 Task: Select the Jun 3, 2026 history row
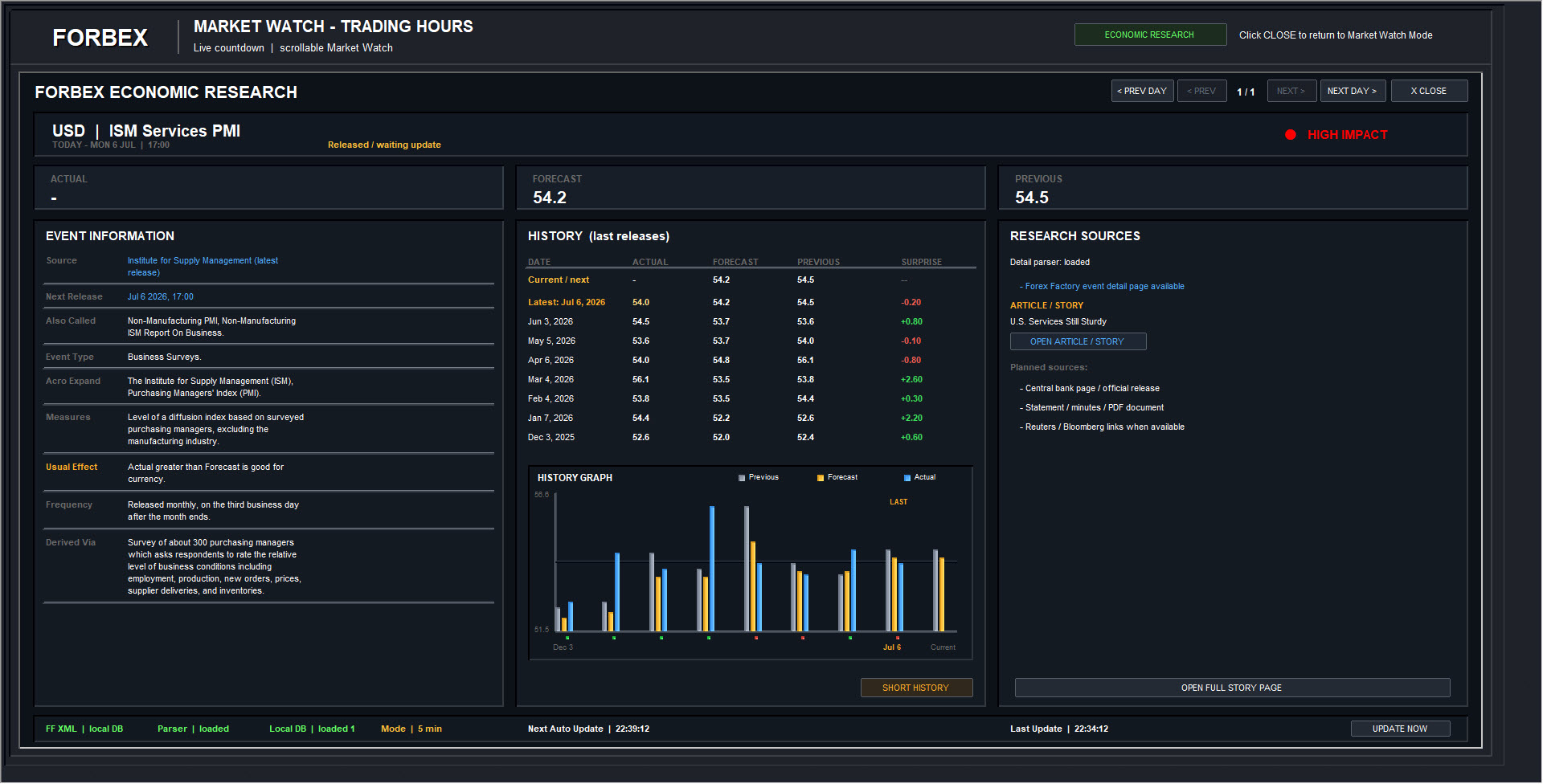click(751, 321)
